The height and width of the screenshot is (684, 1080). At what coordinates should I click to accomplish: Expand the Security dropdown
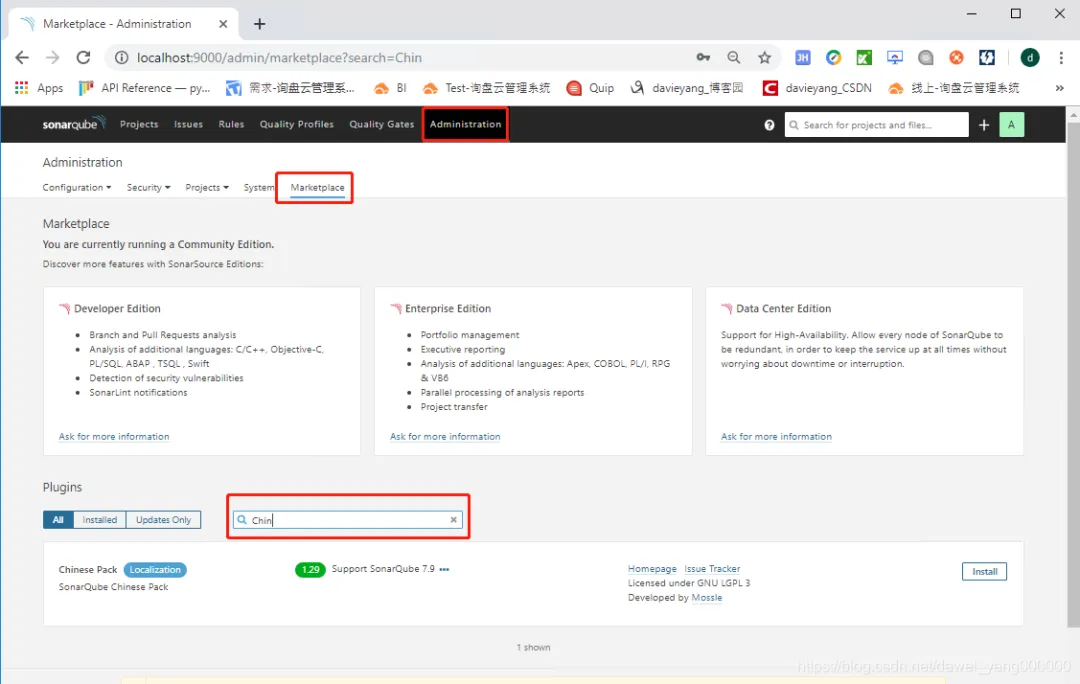tap(148, 187)
